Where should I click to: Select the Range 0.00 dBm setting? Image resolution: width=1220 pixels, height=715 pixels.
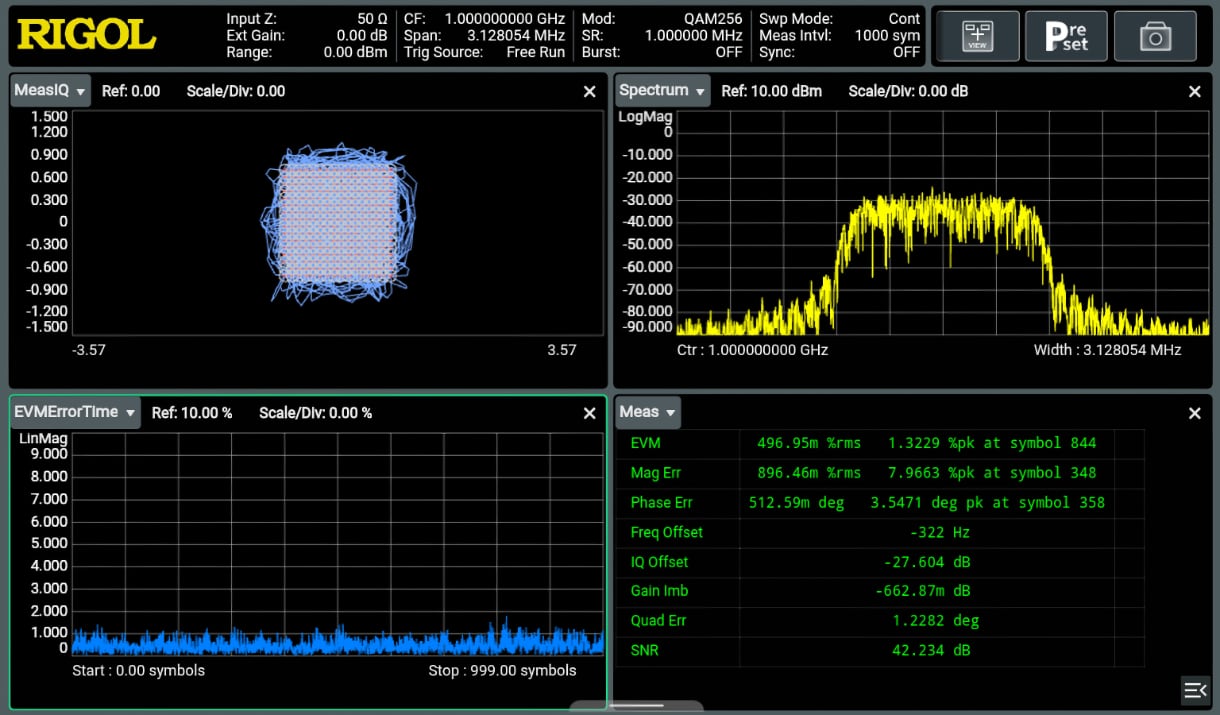coord(307,52)
